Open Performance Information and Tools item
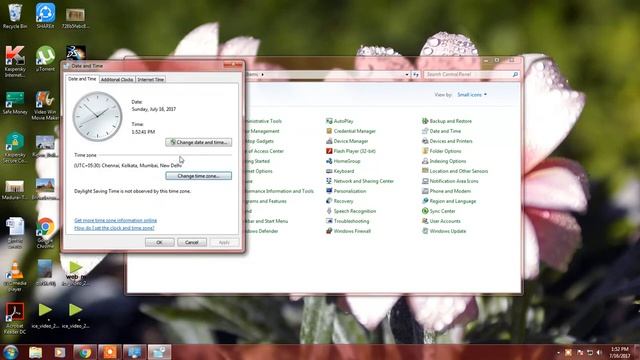 280,191
